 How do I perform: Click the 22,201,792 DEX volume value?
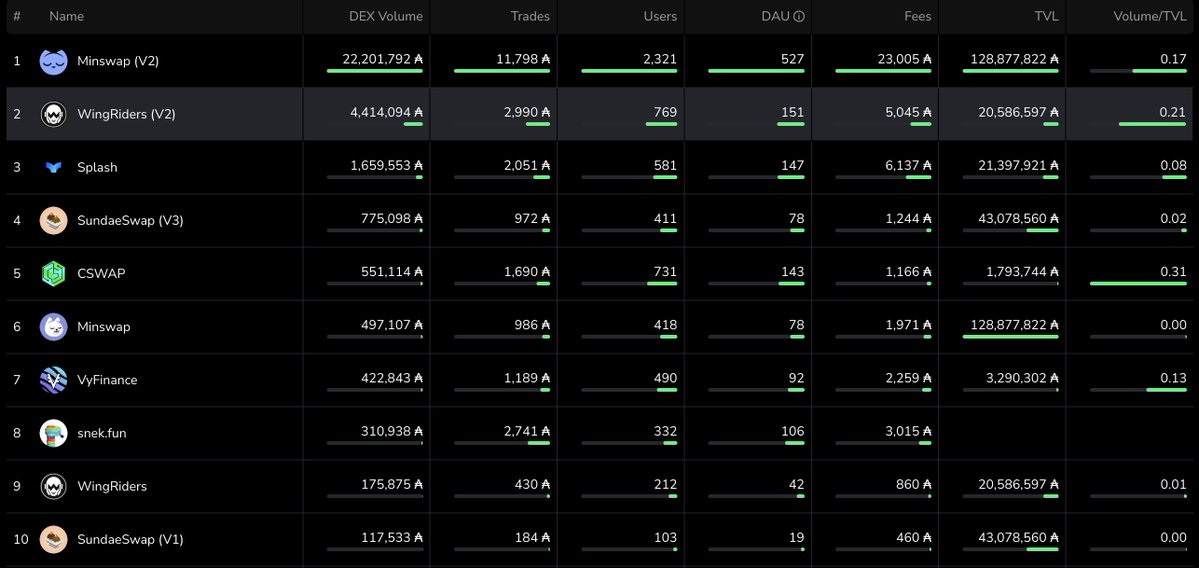(x=382, y=59)
